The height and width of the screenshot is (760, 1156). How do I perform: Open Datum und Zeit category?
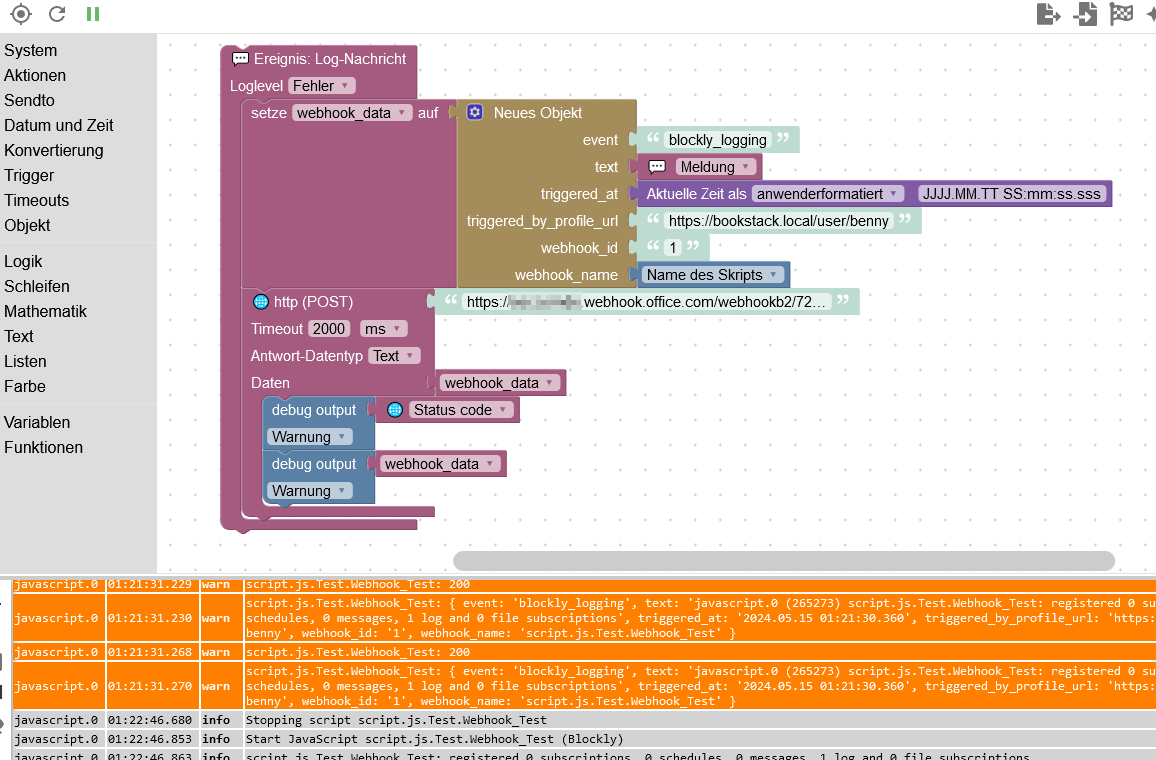click(59, 125)
